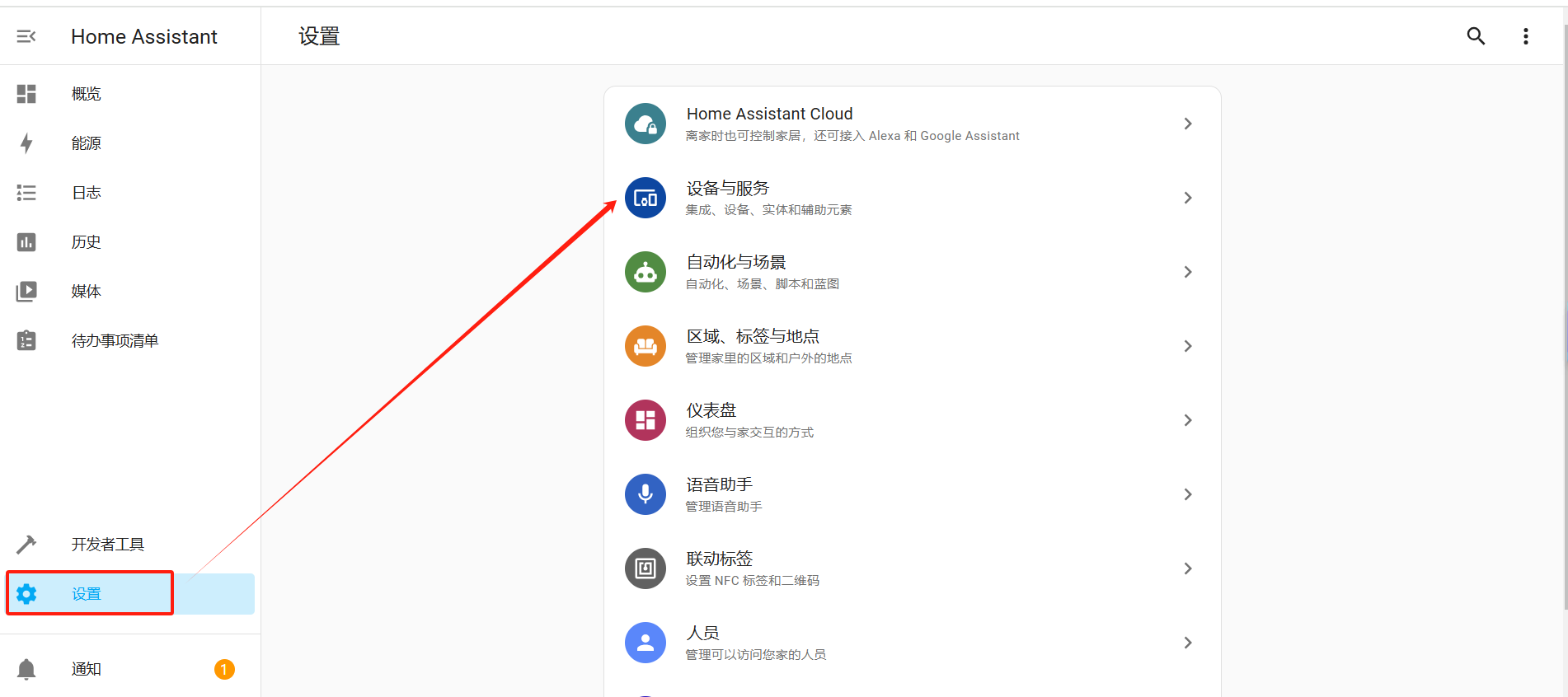Open the 仪表盘 settings entry
The image size is (1568, 697).
coord(913,420)
